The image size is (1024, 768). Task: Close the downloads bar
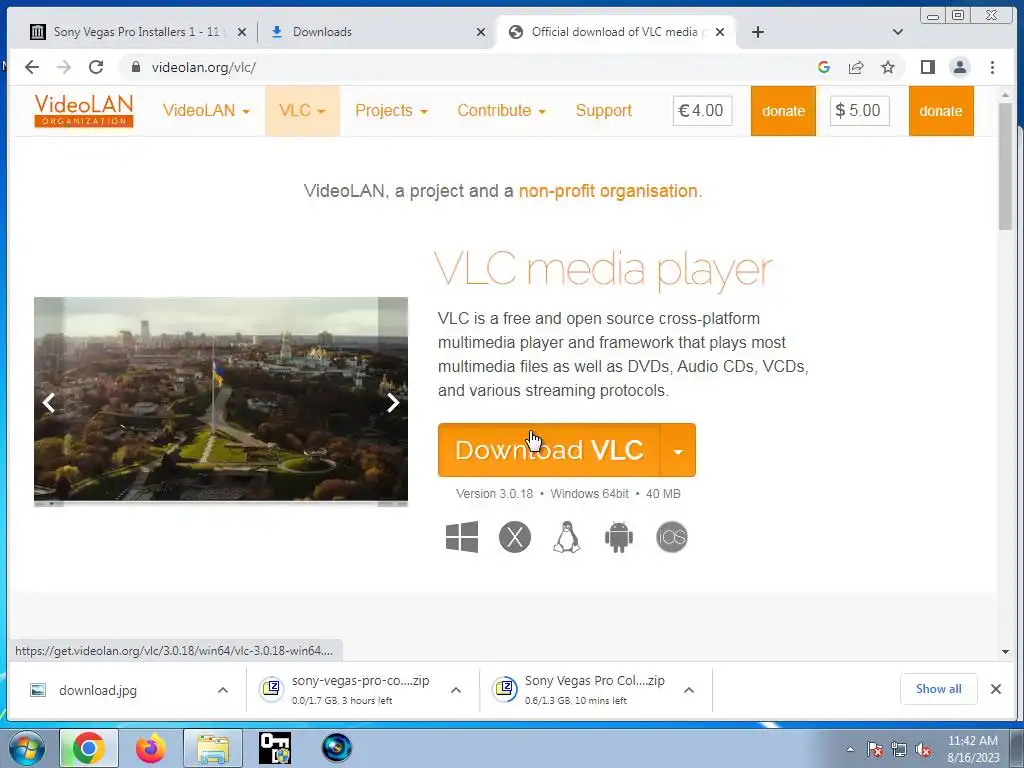pyautogui.click(x=995, y=689)
